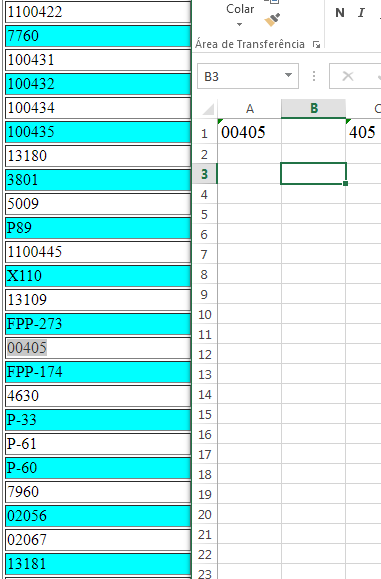This screenshot has height=579, width=381.
Task: Toggle Italic (I) formatting
Action: [361, 13]
